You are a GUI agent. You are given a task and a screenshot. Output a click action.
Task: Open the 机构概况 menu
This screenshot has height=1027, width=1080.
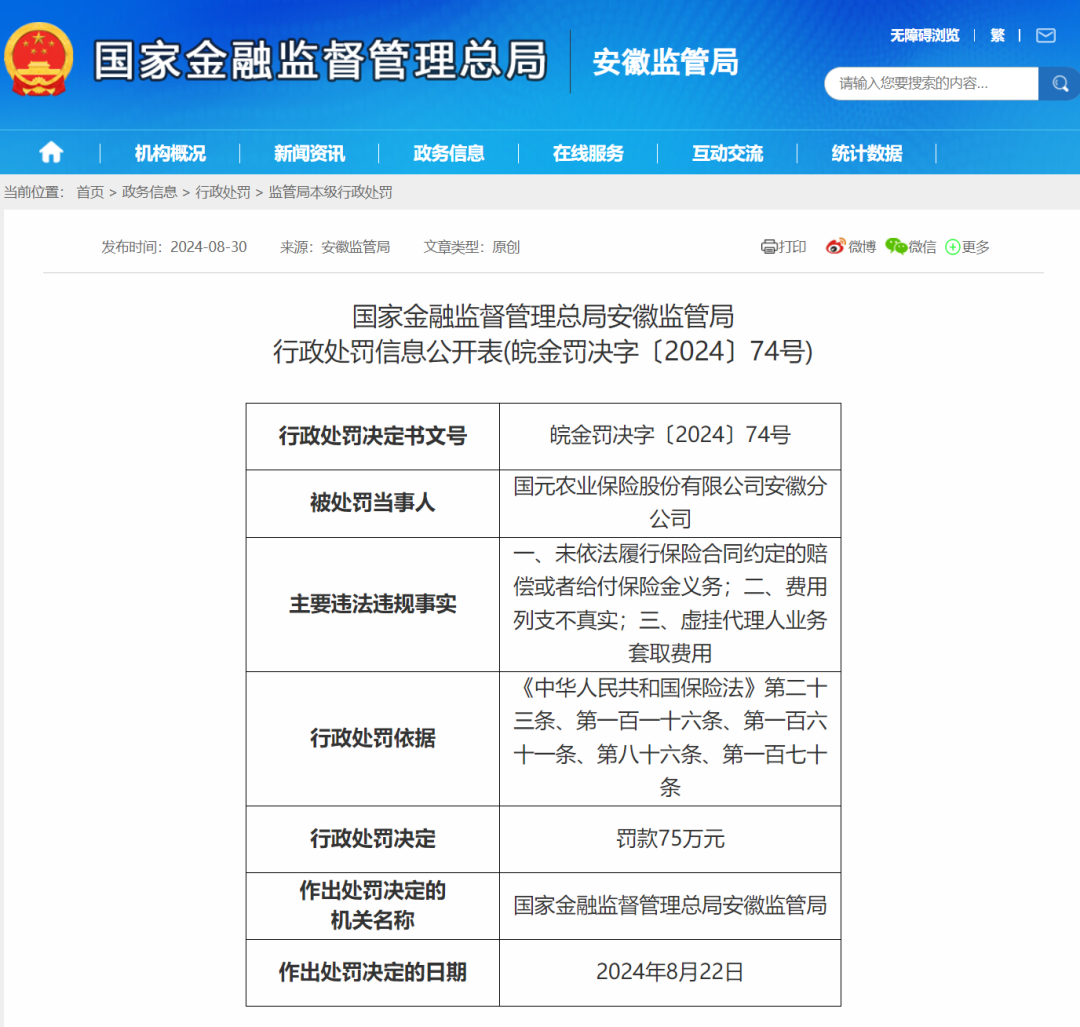[170, 153]
